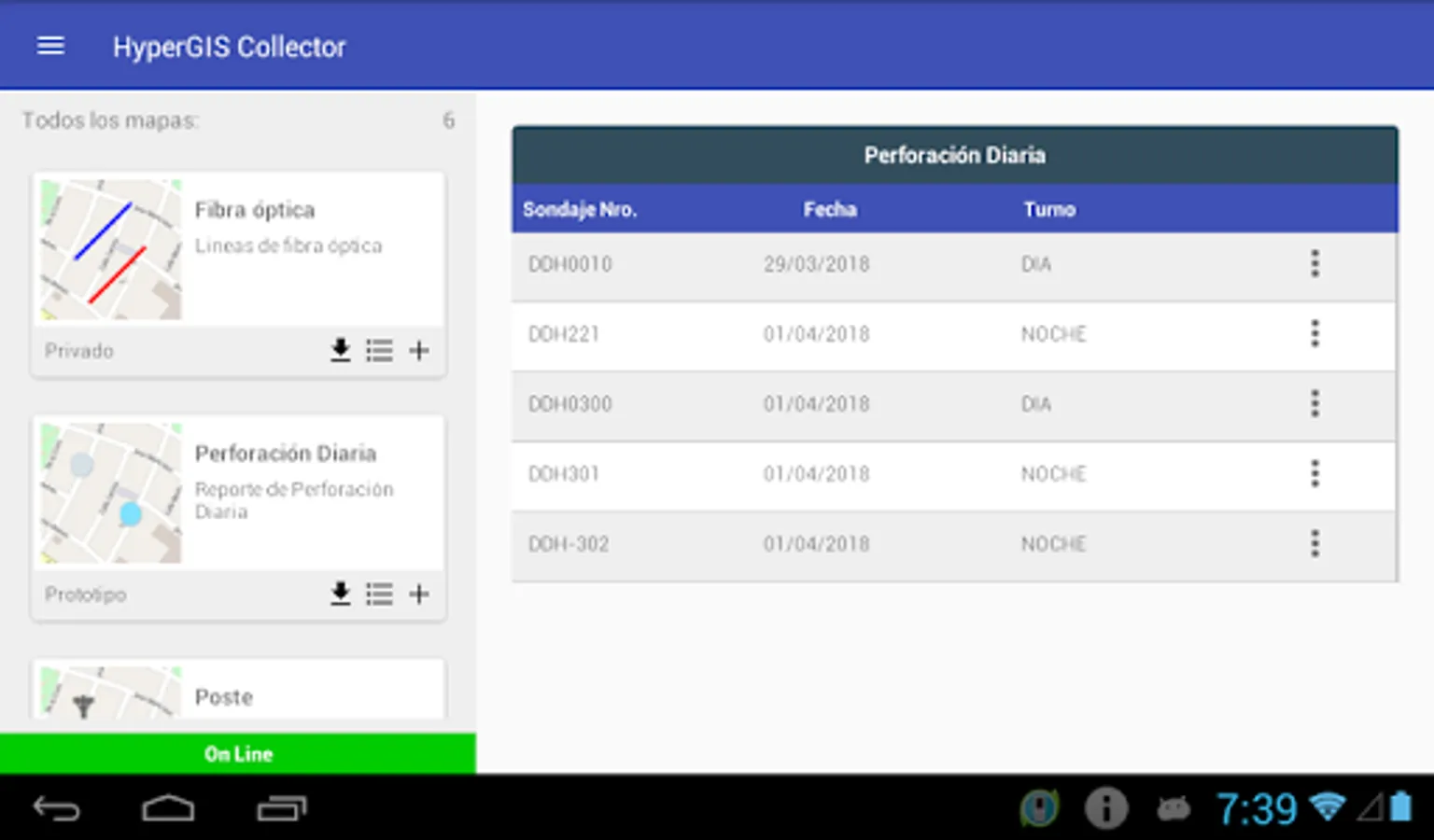The height and width of the screenshot is (840, 1434).
Task: Tap the info notification icon
Action: [x=1106, y=808]
